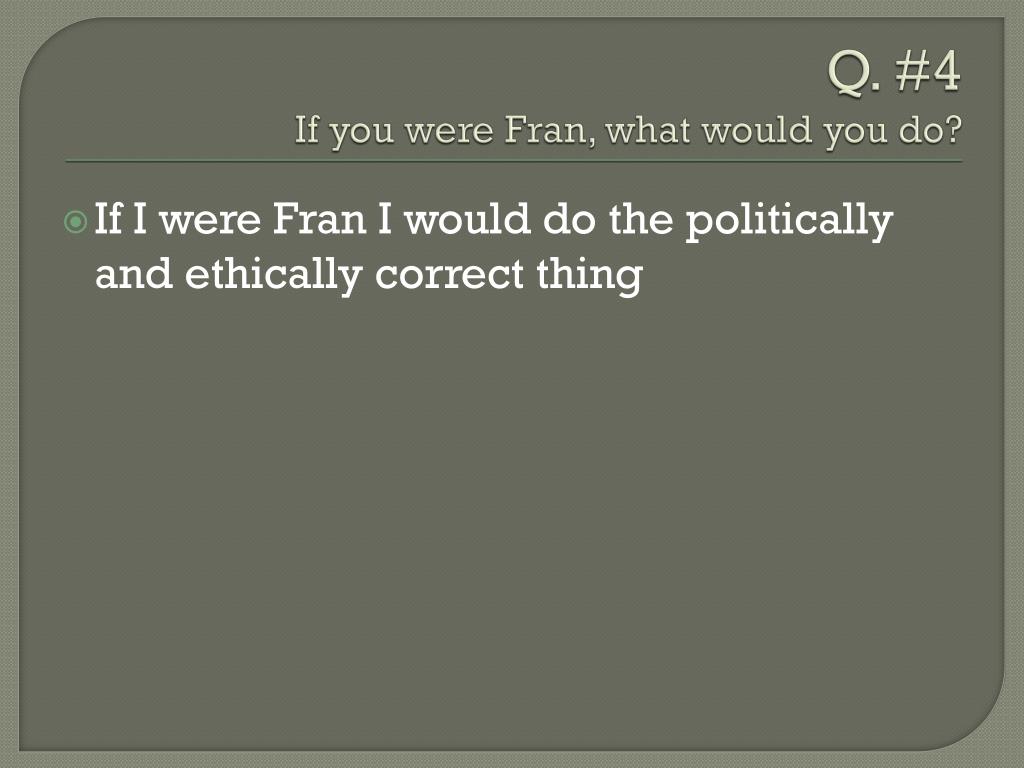The height and width of the screenshot is (768, 1024).
Task: Click the question mark ending the subtitle
Action: [x=953, y=130]
